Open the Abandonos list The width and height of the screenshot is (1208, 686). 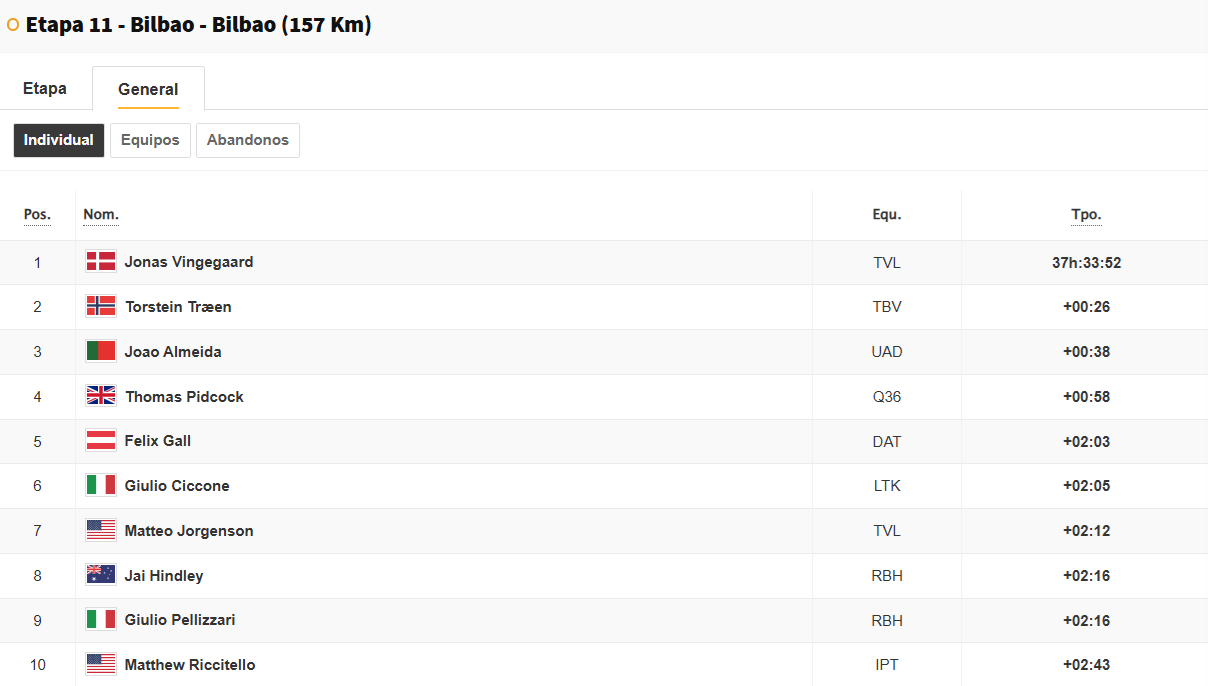pos(248,140)
